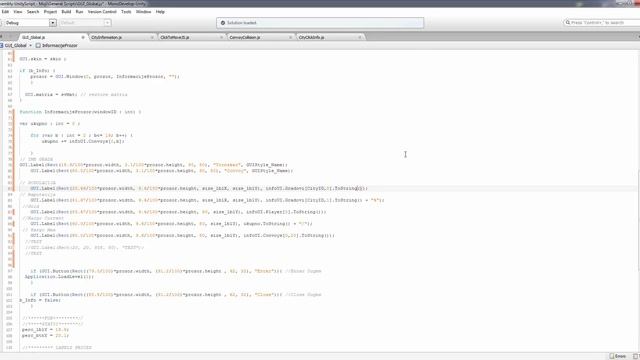
Task: Click the Solution loaded status icon
Action: click(223, 23)
